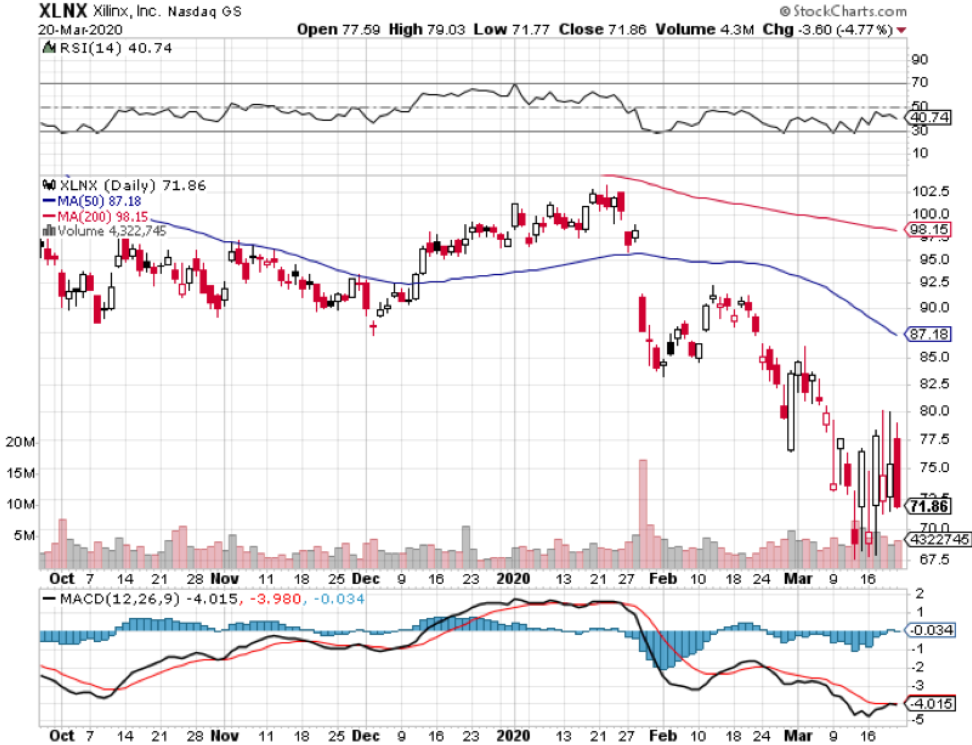Click the 'Open 77.59' value
The width and height of the screenshot is (972, 745).
[338, 29]
